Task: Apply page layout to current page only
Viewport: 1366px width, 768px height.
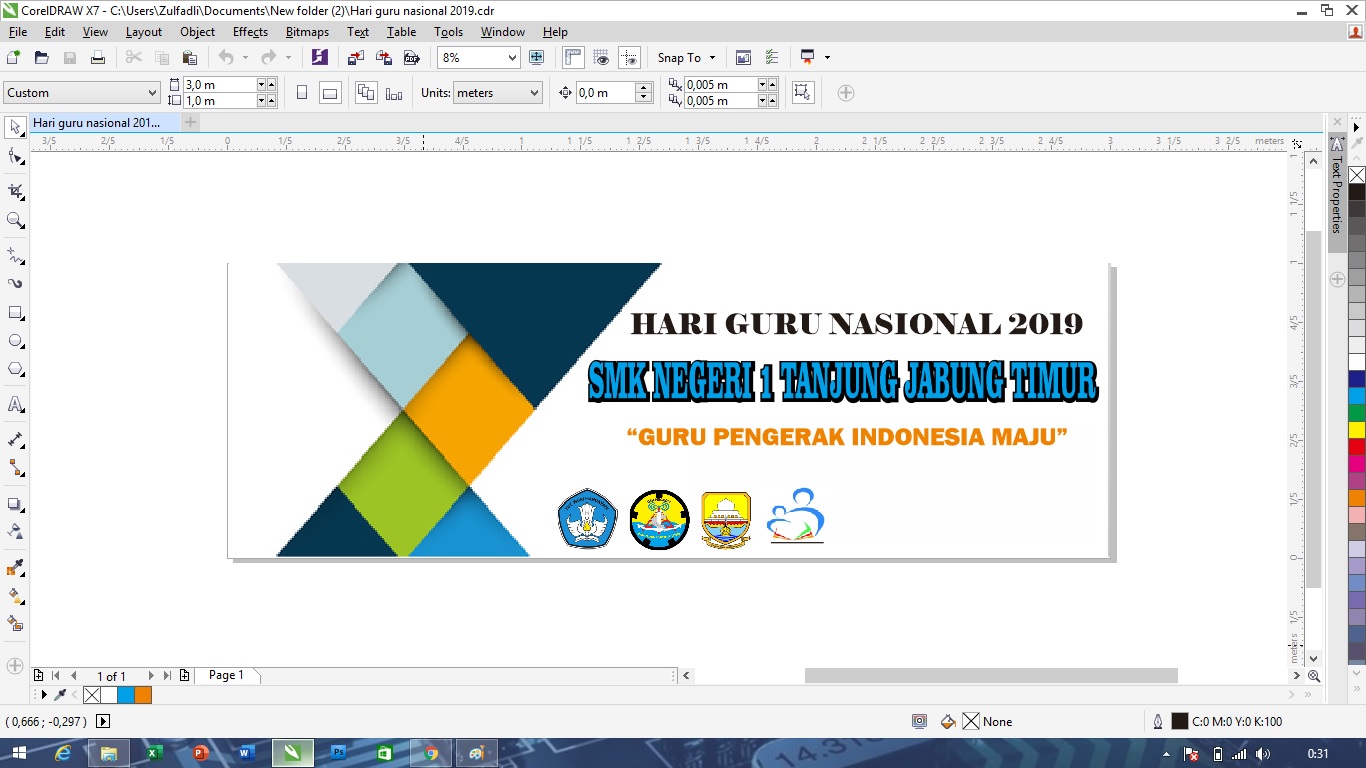Action: pyautogui.click(x=394, y=93)
